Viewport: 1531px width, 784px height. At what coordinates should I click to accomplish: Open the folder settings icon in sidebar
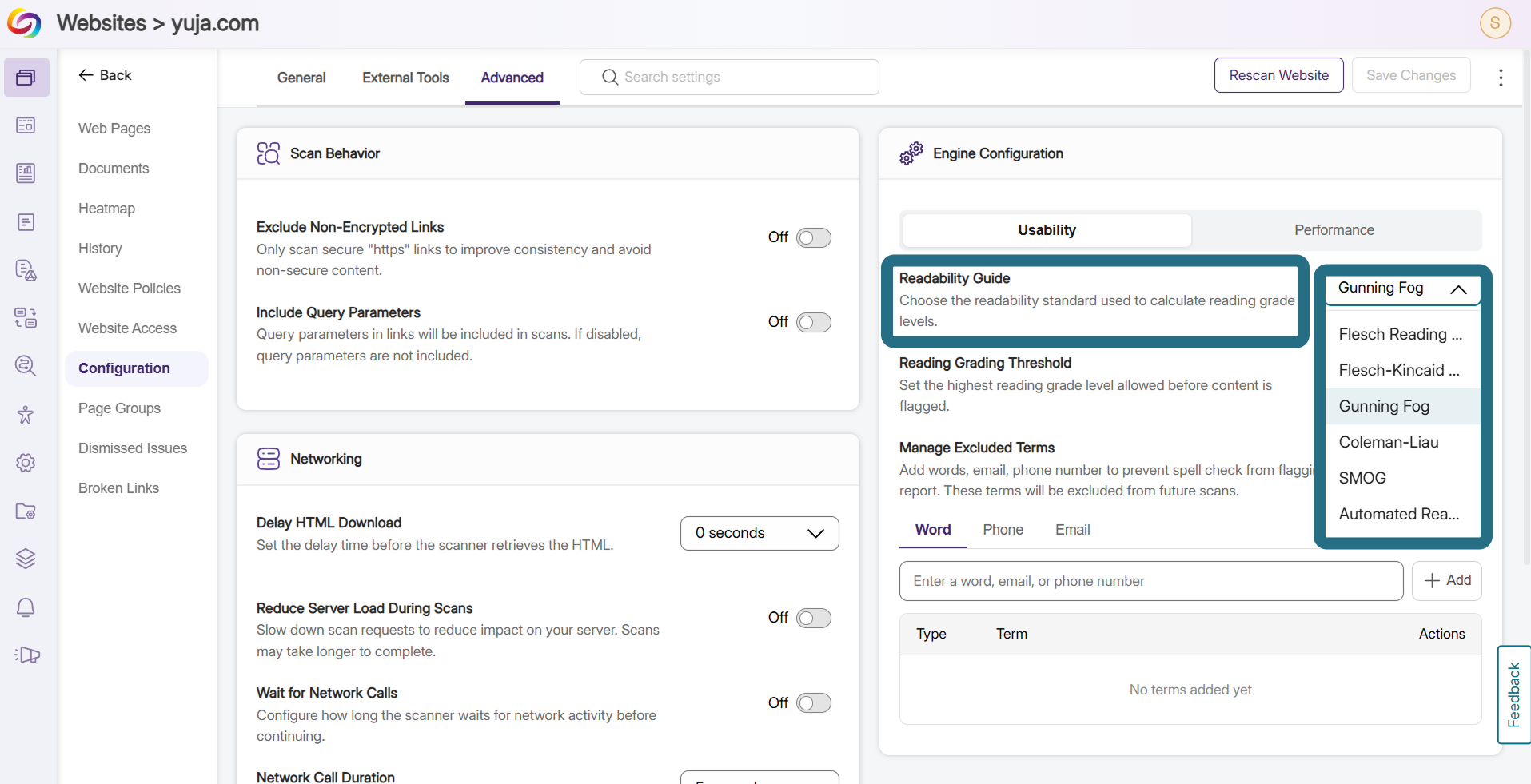point(26,511)
